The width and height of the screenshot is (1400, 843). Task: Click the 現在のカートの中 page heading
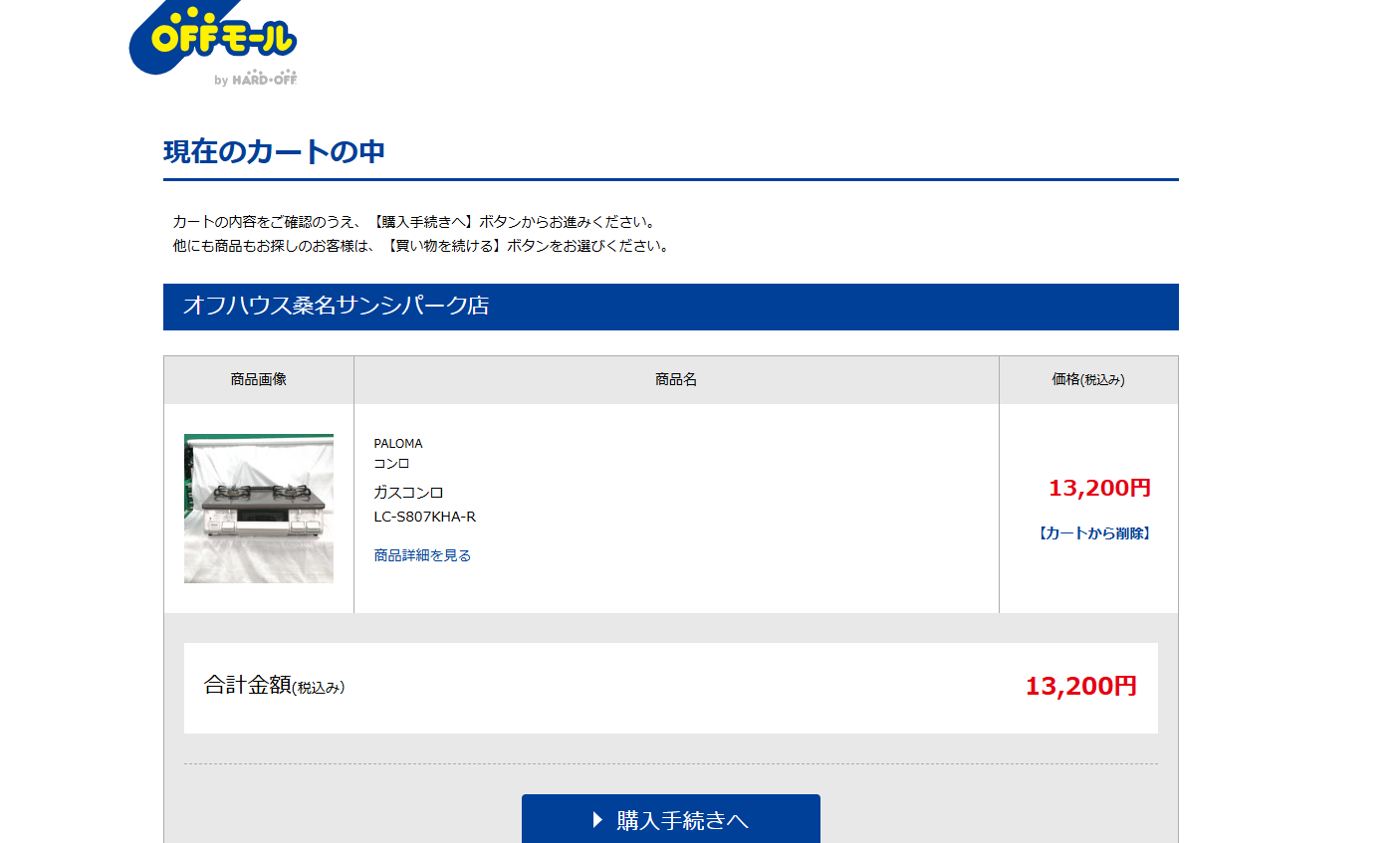[x=274, y=152]
